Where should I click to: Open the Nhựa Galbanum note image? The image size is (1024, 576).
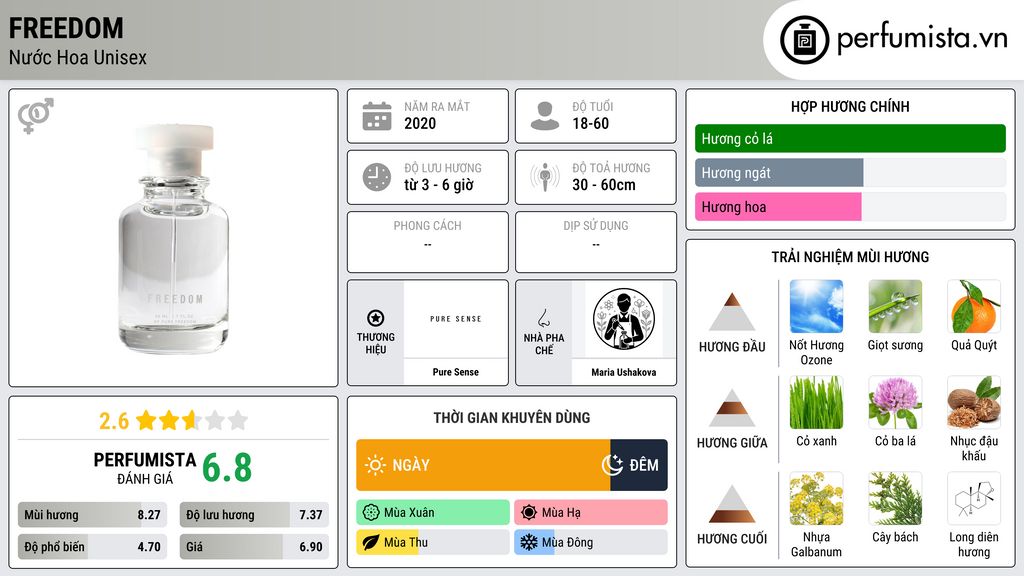tap(816, 498)
